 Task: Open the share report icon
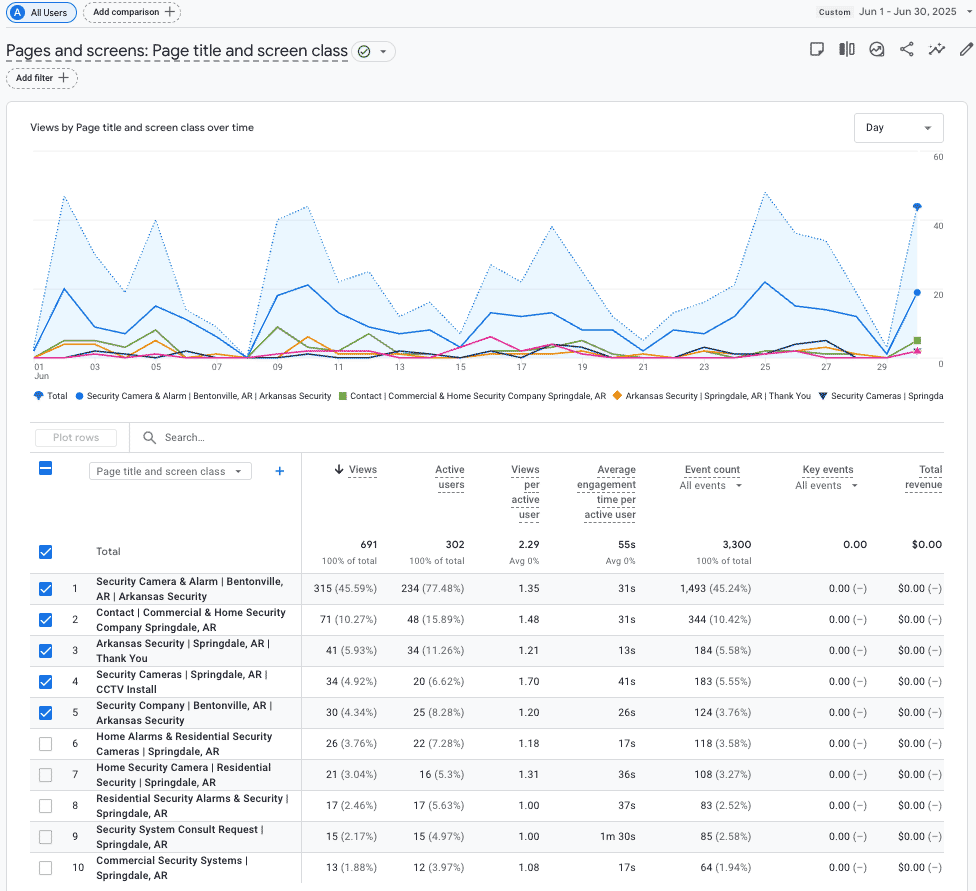point(907,49)
